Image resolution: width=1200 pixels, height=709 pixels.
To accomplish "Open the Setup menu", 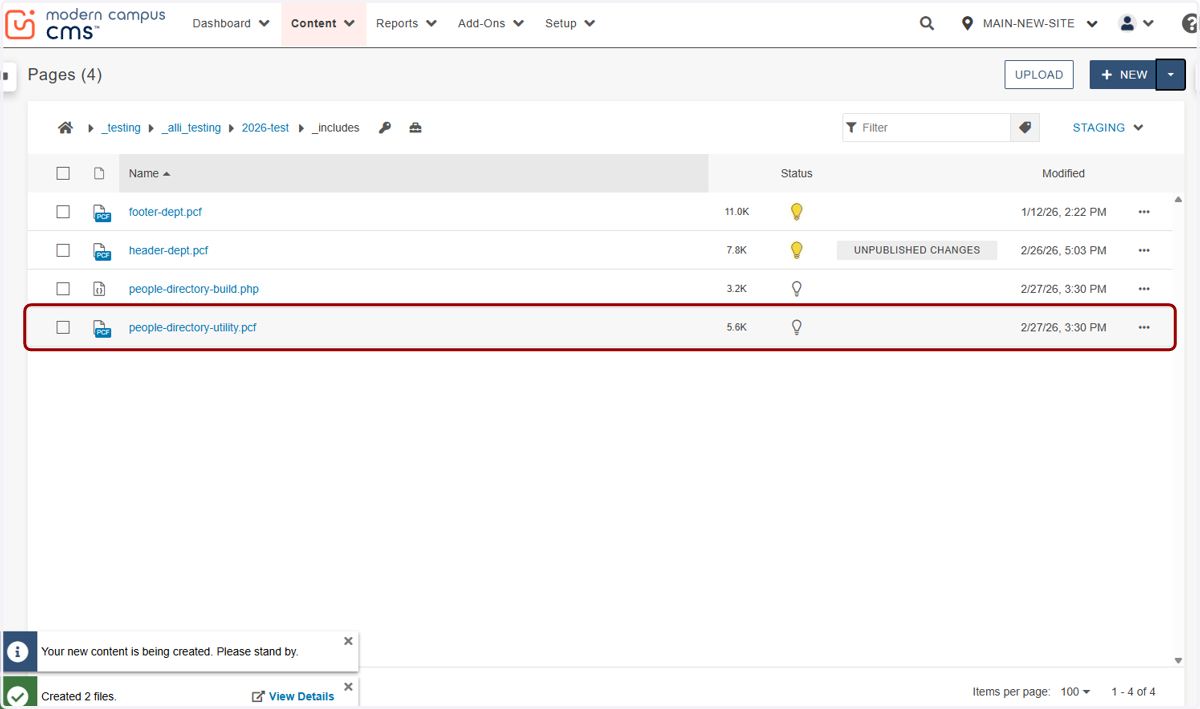I will coord(570,23).
